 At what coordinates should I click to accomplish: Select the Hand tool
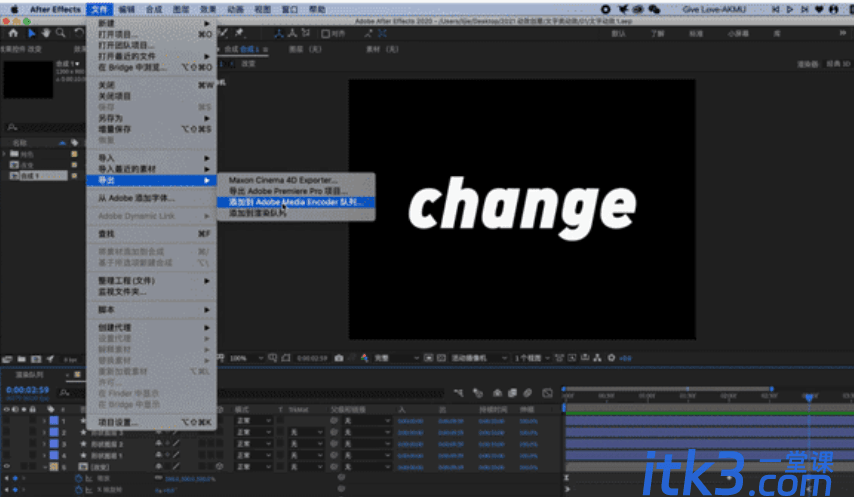pos(46,33)
